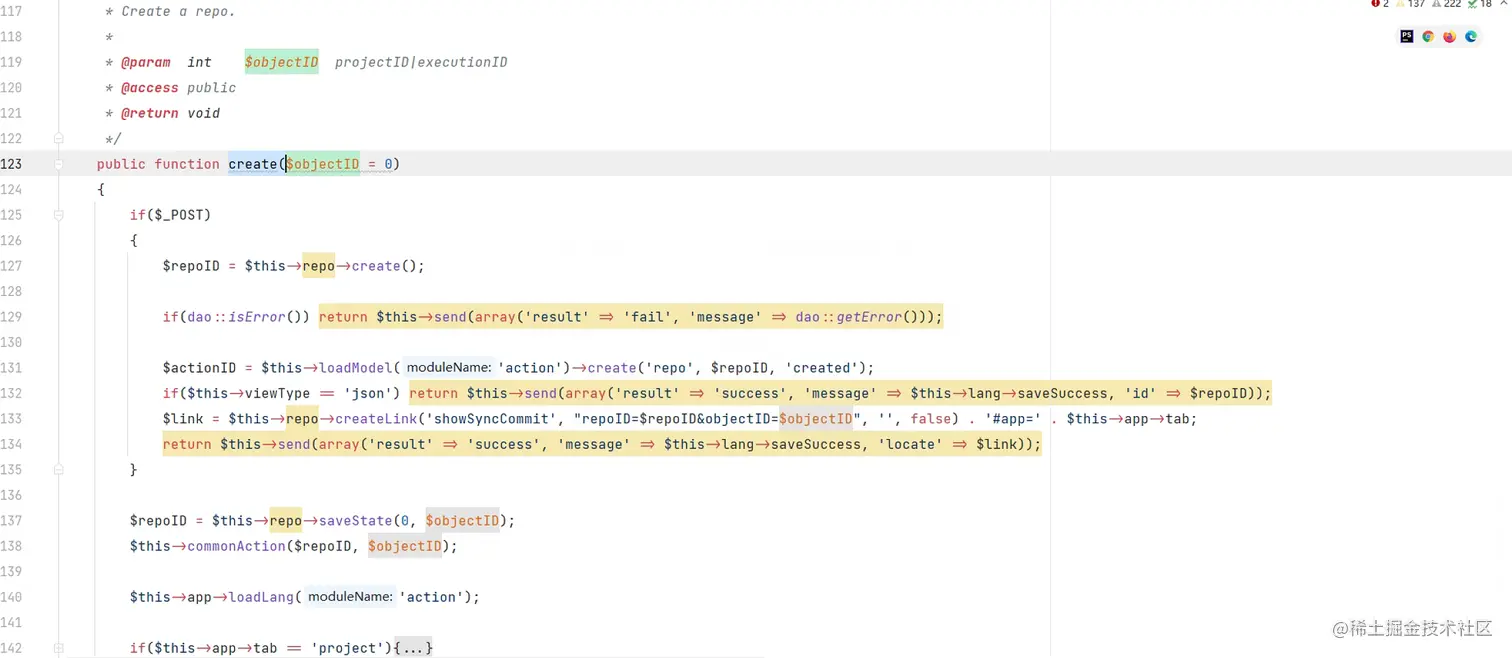This screenshot has width=1512, height=658.
Task: Expand folded block marker at line 142
Action: [x=58, y=648]
